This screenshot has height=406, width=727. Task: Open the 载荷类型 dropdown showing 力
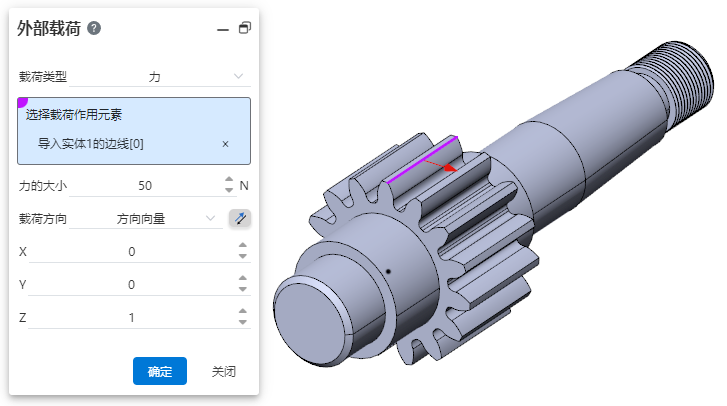point(160,76)
